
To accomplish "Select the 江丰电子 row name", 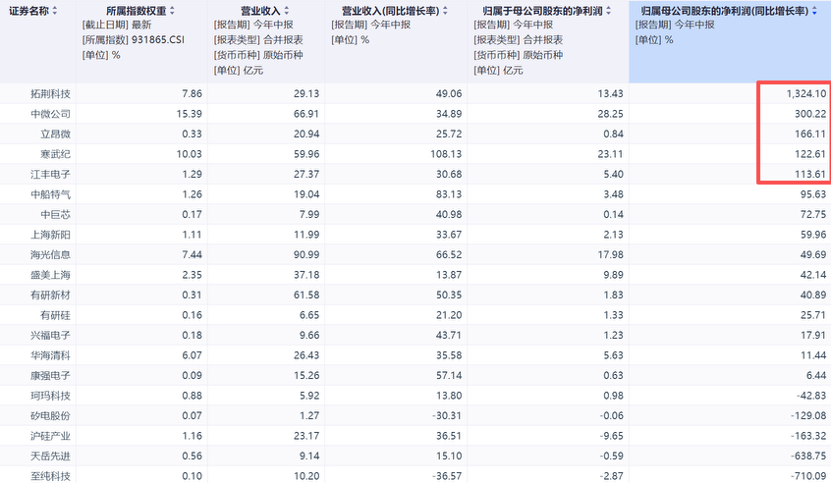I will point(50,175).
